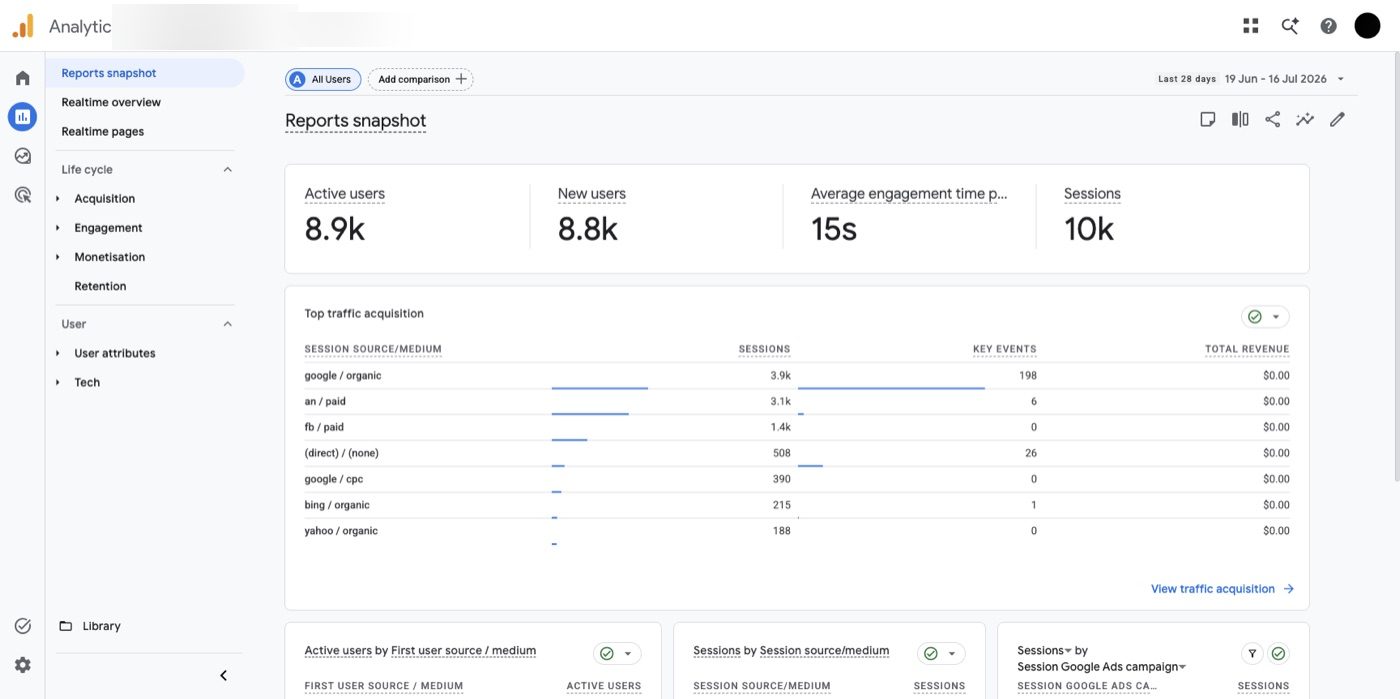Share this report icon
Image resolution: width=1400 pixels, height=699 pixels.
point(1272,120)
